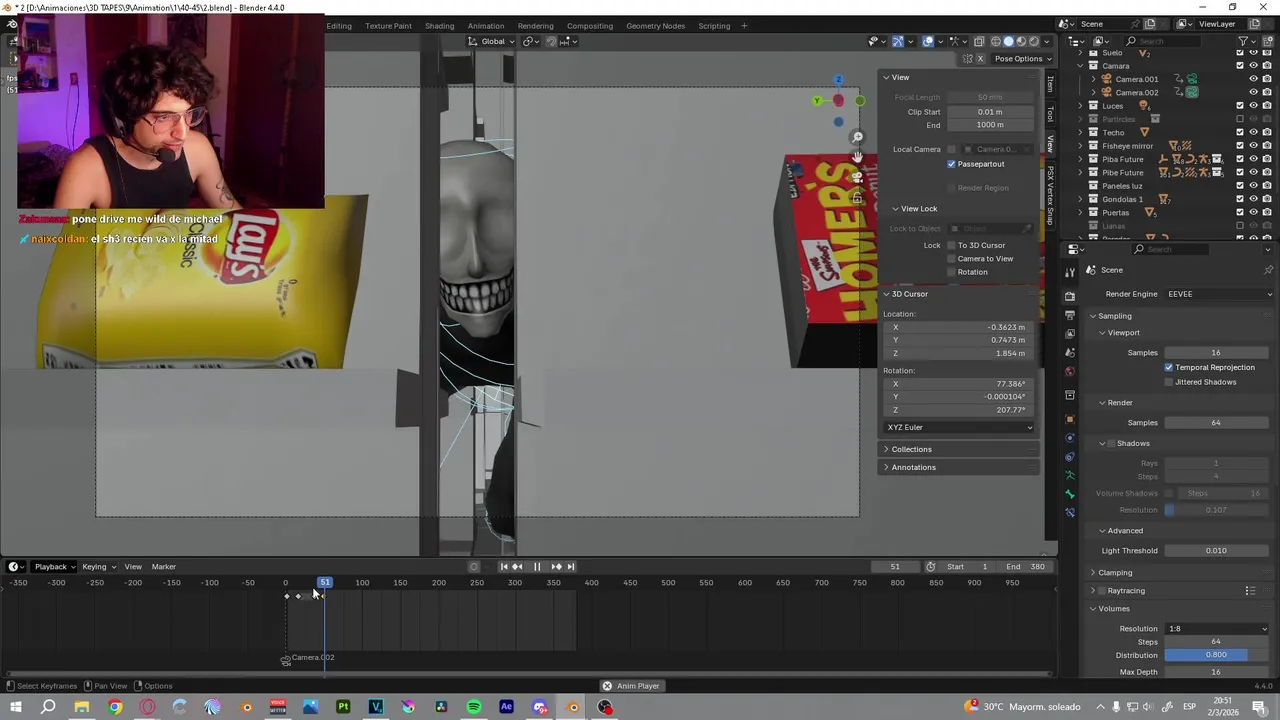Open the Rendering workspace tab
Viewport: 1280px width, 720px height.
[x=535, y=26]
